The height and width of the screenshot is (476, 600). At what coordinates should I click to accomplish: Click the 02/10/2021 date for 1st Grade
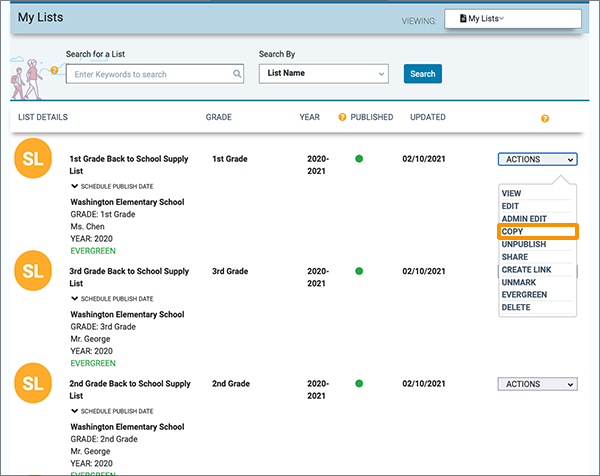[x=424, y=159]
